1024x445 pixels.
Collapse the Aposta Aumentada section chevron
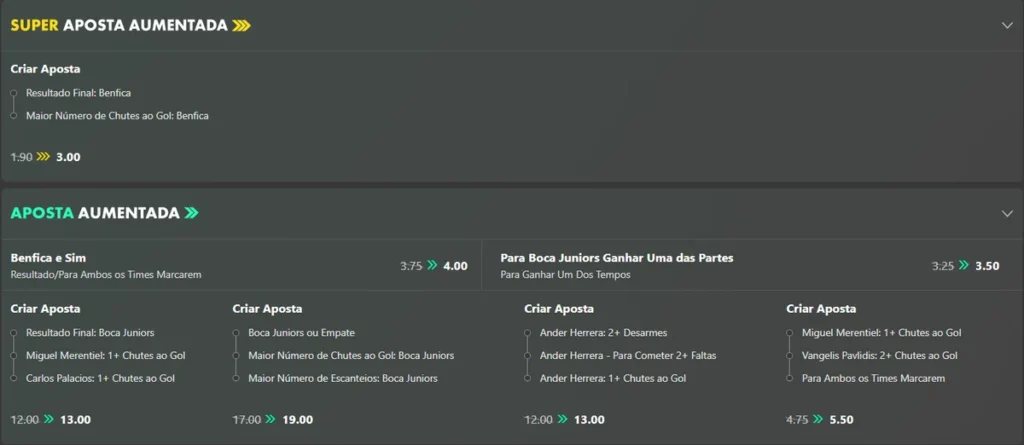click(1006, 214)
